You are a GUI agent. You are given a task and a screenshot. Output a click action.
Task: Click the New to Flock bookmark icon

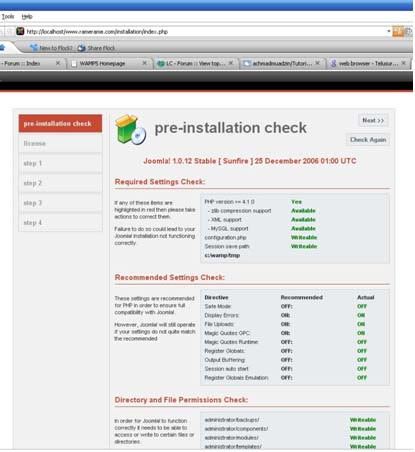(34, 48)
